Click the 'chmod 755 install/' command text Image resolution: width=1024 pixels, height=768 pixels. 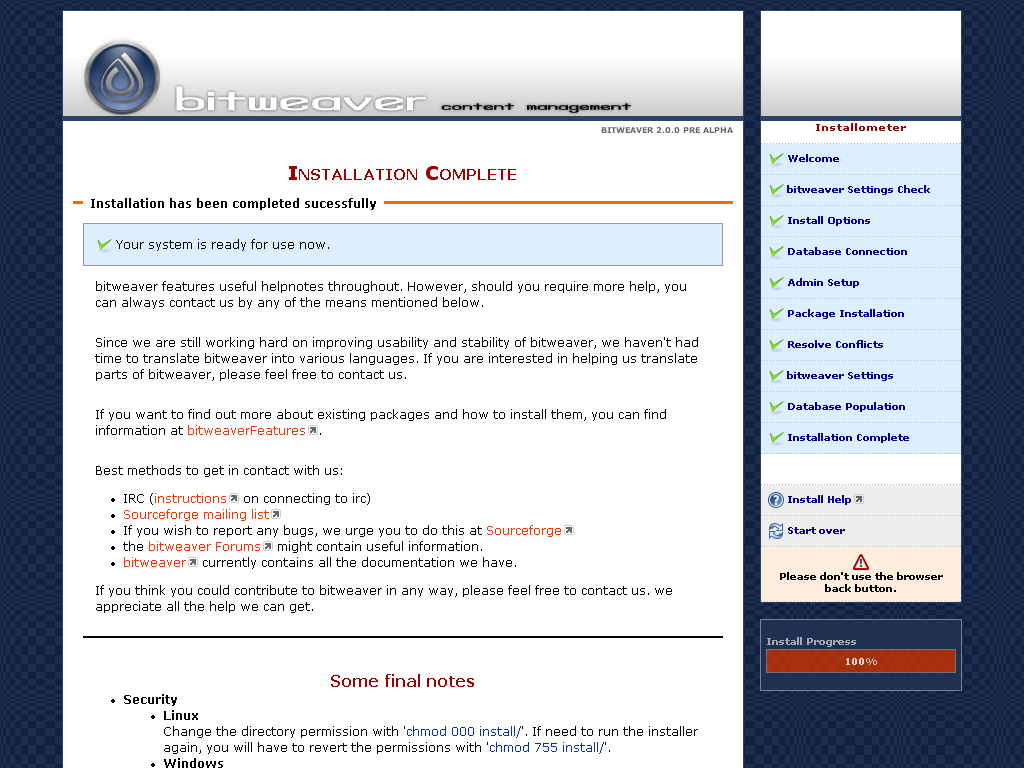(547, 748)
